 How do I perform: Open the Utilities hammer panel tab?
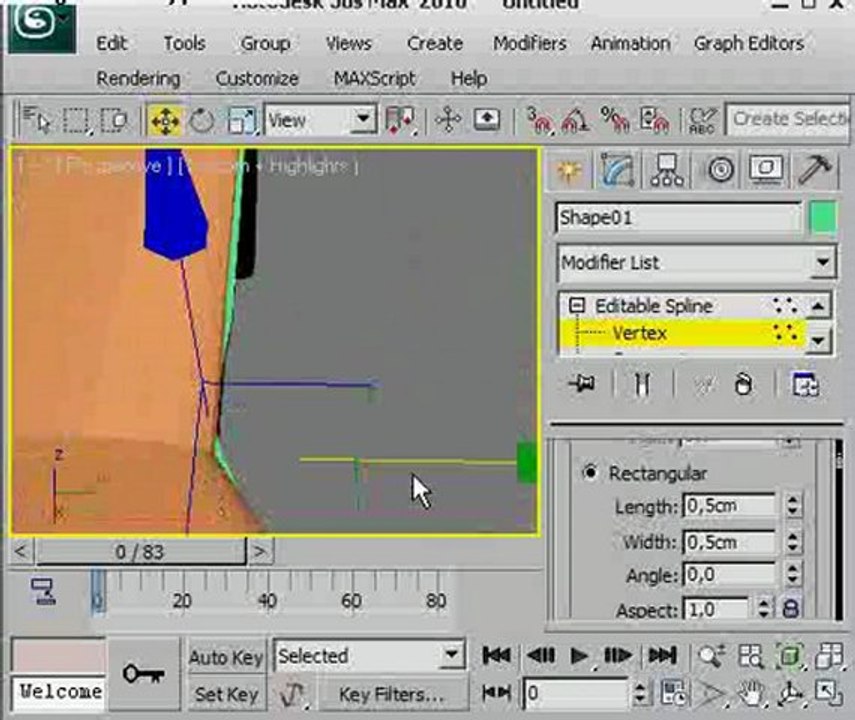point(816,171)
